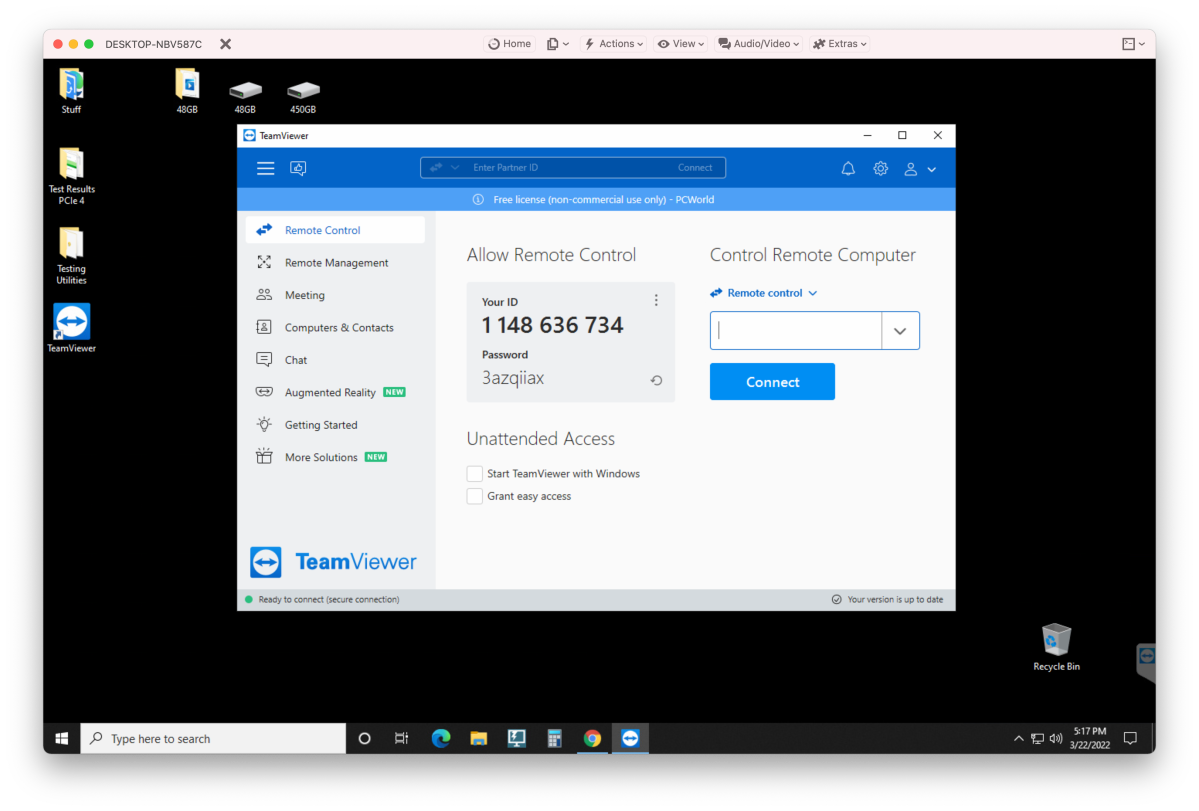Close the DESKTOP-NBV587C session tab

coord(226,44)
